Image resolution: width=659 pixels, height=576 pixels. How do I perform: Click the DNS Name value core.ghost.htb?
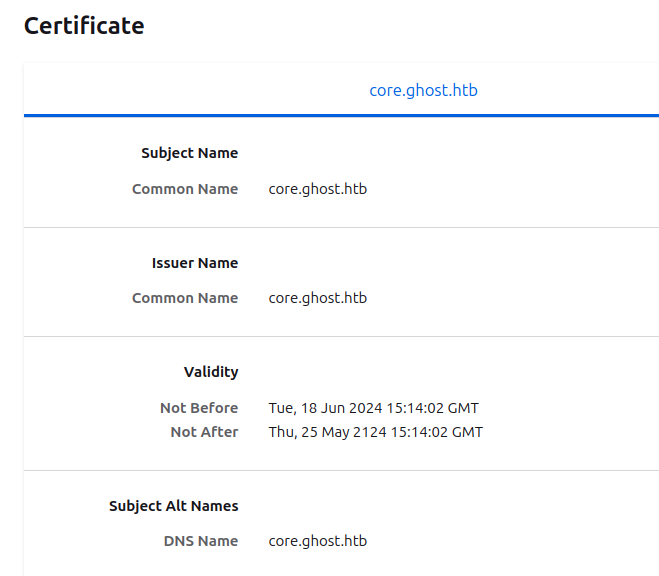coord(318,541)
